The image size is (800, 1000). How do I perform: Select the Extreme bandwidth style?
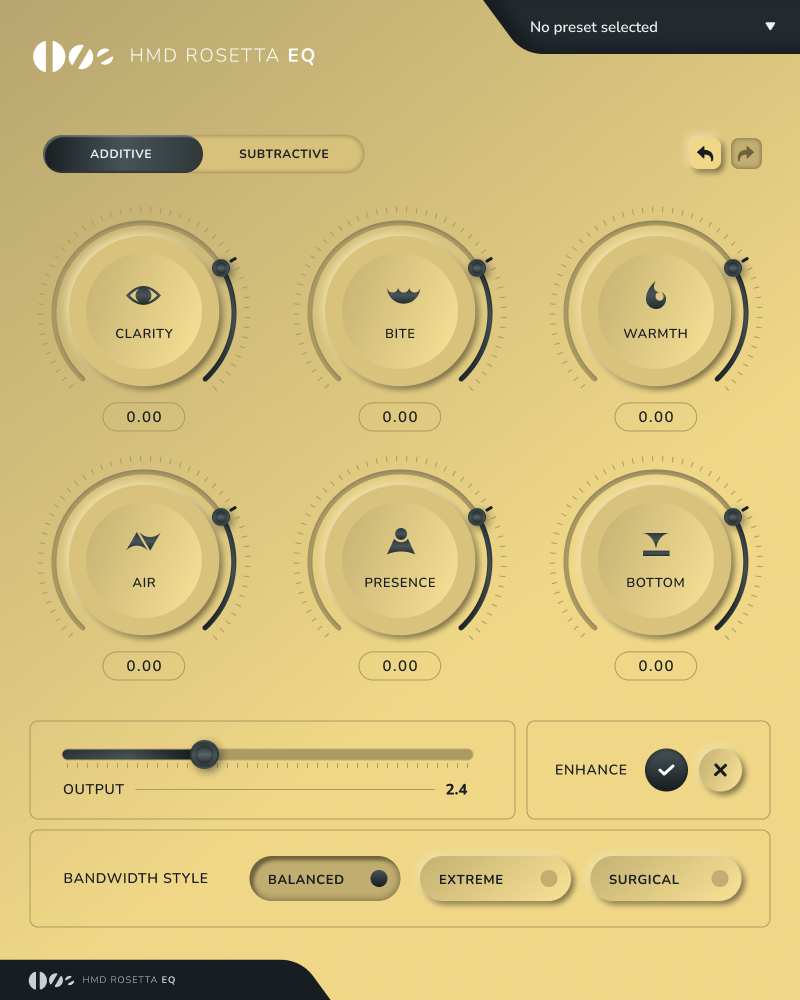(495, 878)
